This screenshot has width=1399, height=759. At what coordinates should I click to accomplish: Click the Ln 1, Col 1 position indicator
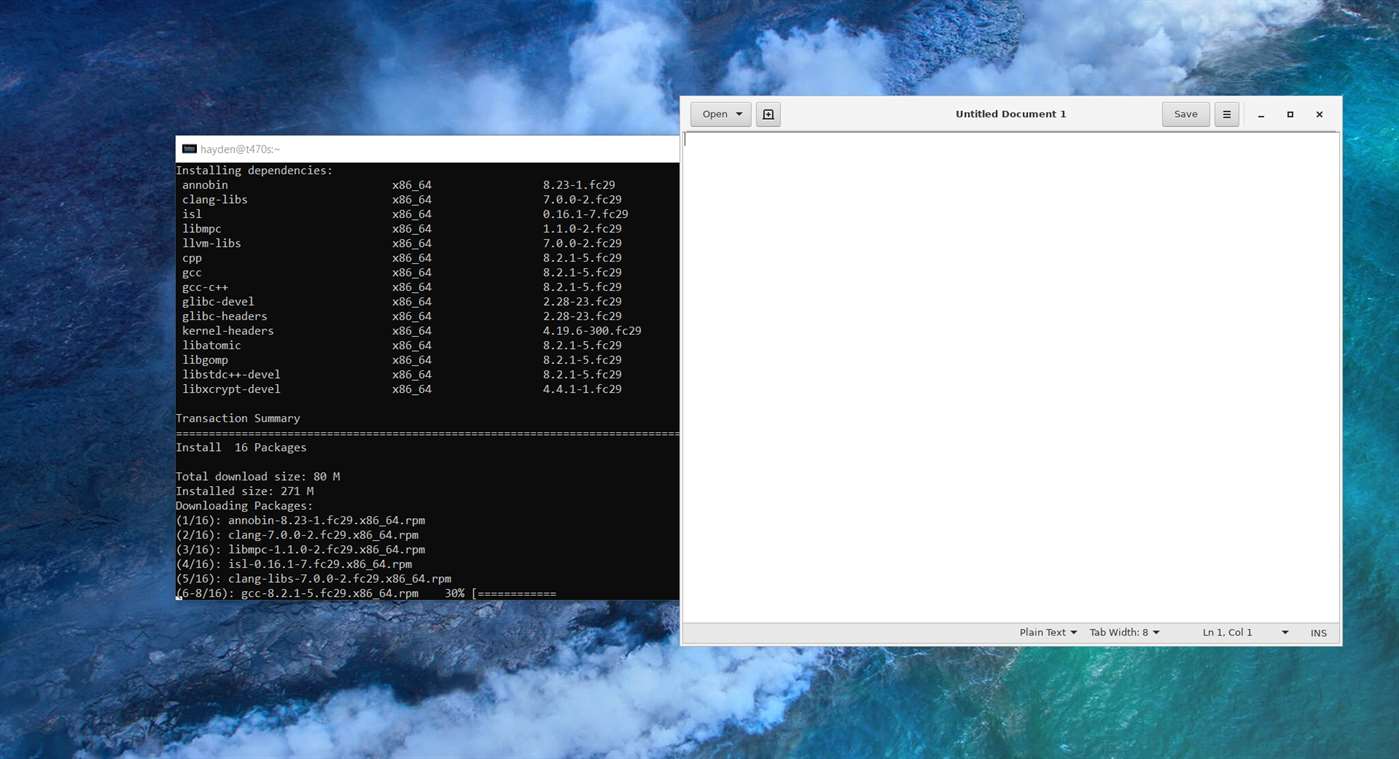[x=1227, y=631]
